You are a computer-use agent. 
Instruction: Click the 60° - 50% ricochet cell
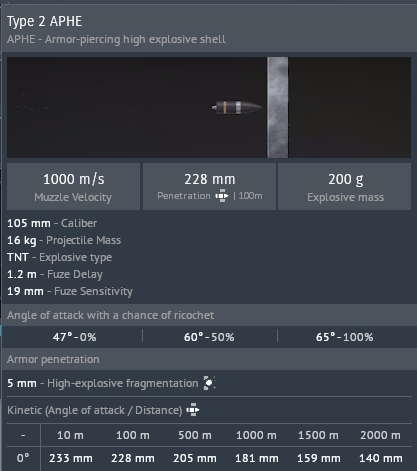209,337
